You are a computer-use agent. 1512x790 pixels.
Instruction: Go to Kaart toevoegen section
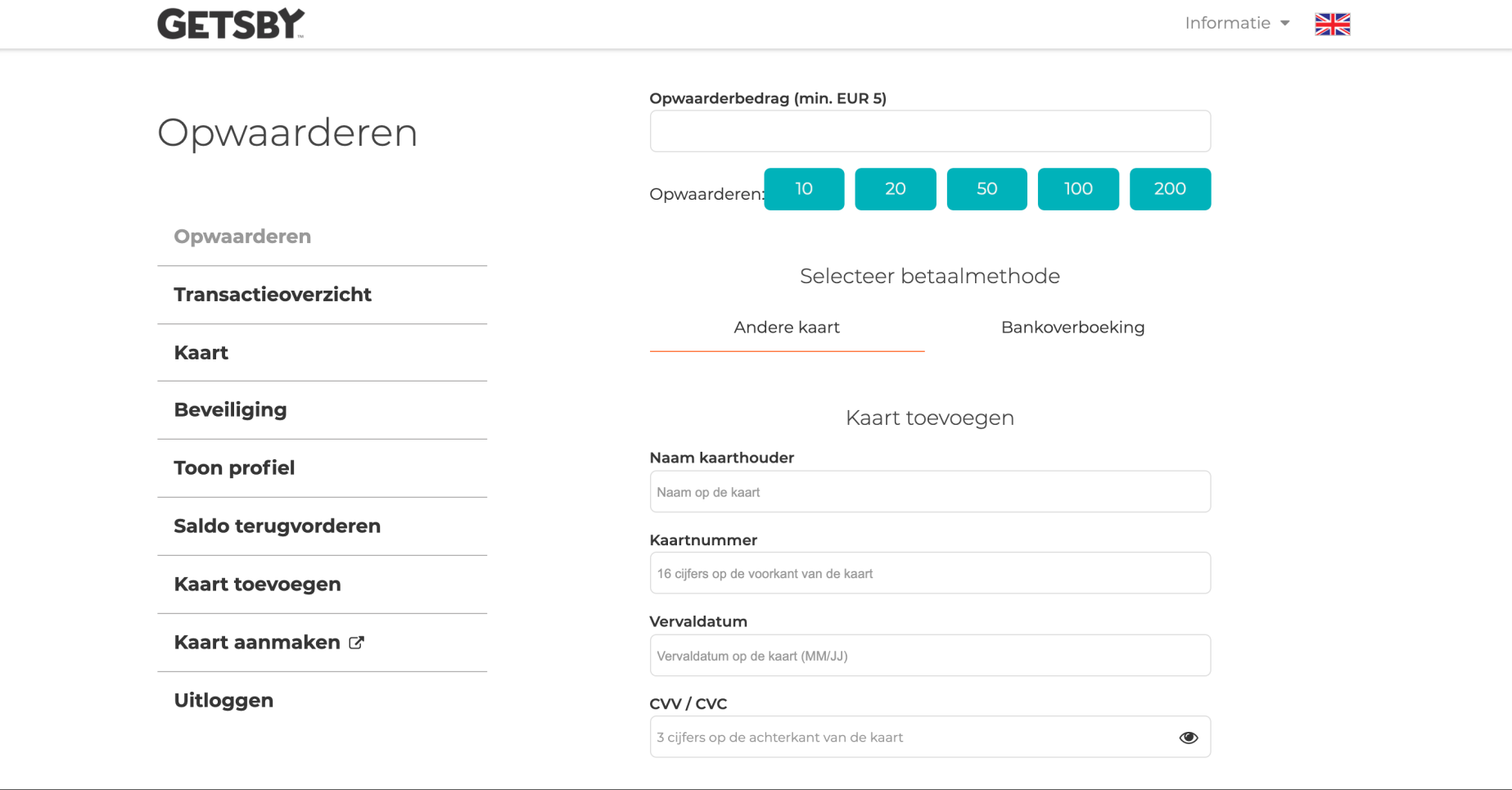tap(257, 584)
